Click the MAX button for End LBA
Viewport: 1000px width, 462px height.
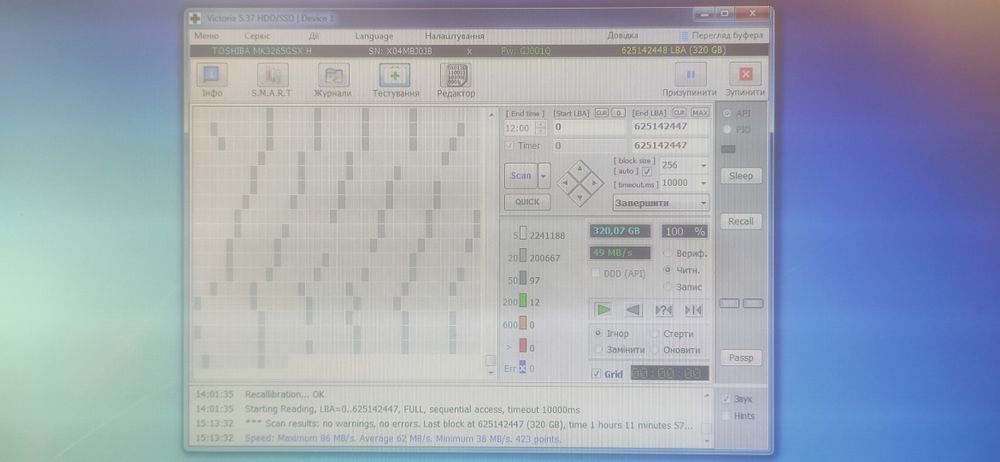(x=700, y=113)
